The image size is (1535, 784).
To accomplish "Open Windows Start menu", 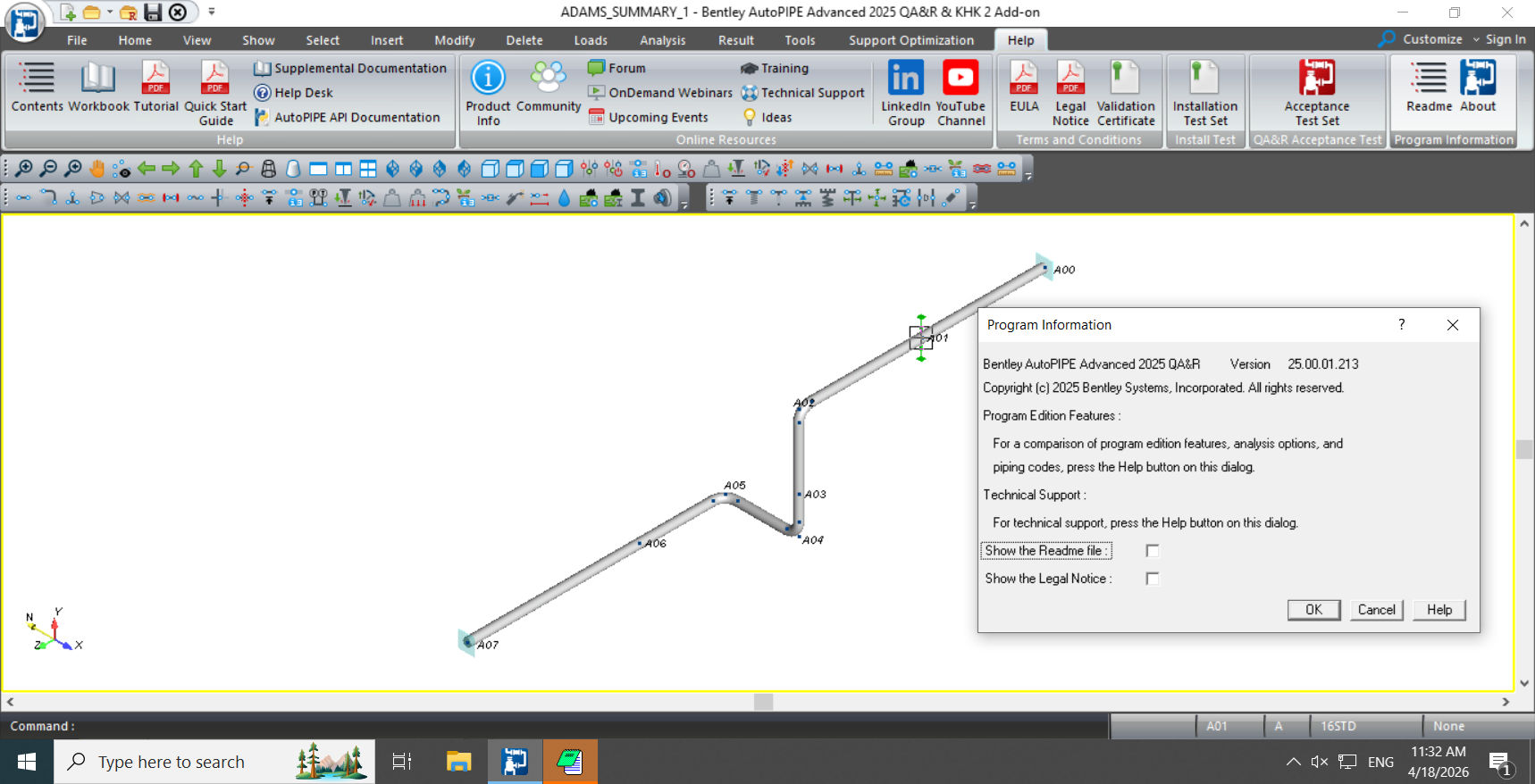I will [x=27, y=762].
